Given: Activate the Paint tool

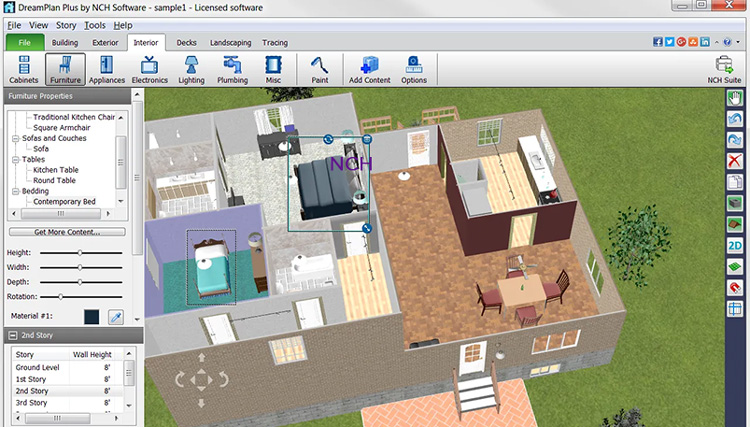Looking at the screenshot, I should (320, 70).
